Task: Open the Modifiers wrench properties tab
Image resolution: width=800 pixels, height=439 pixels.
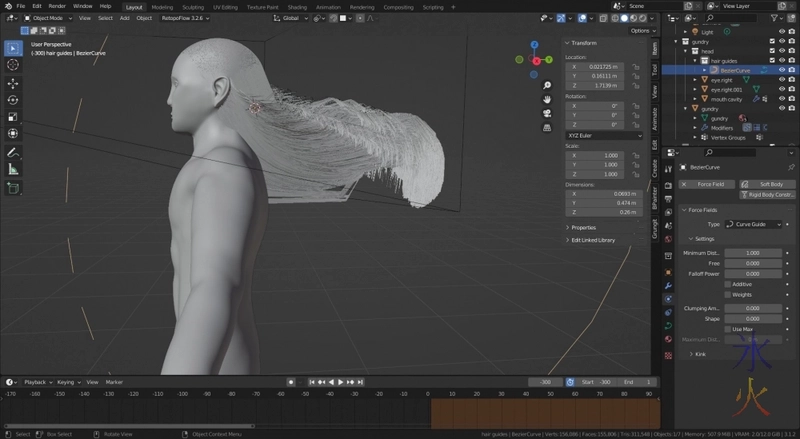Action: (667, 285)
